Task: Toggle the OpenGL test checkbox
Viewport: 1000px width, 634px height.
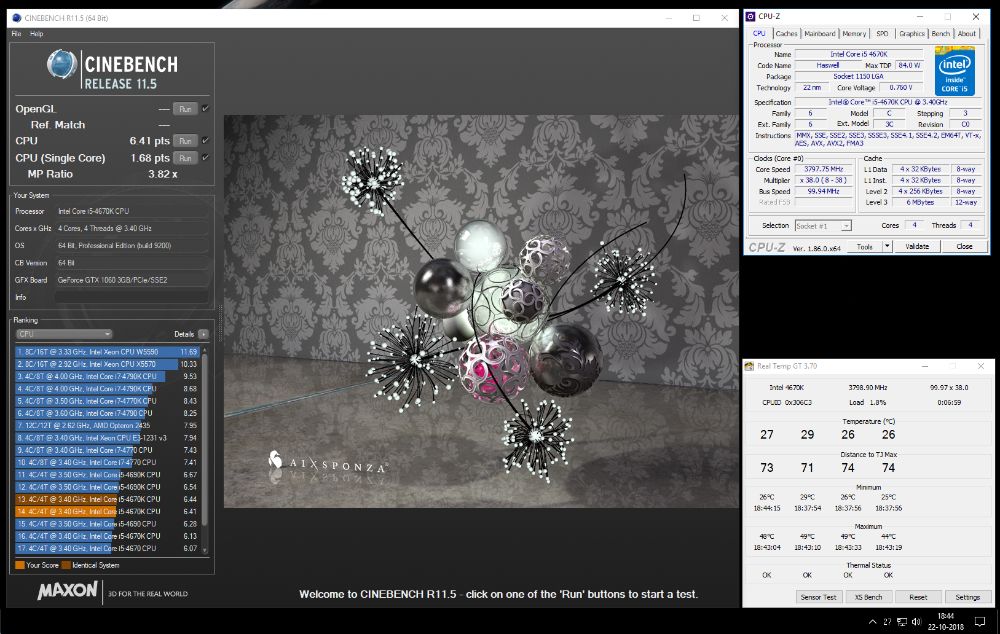Action: pyautogui.click(x=205, y=108)
